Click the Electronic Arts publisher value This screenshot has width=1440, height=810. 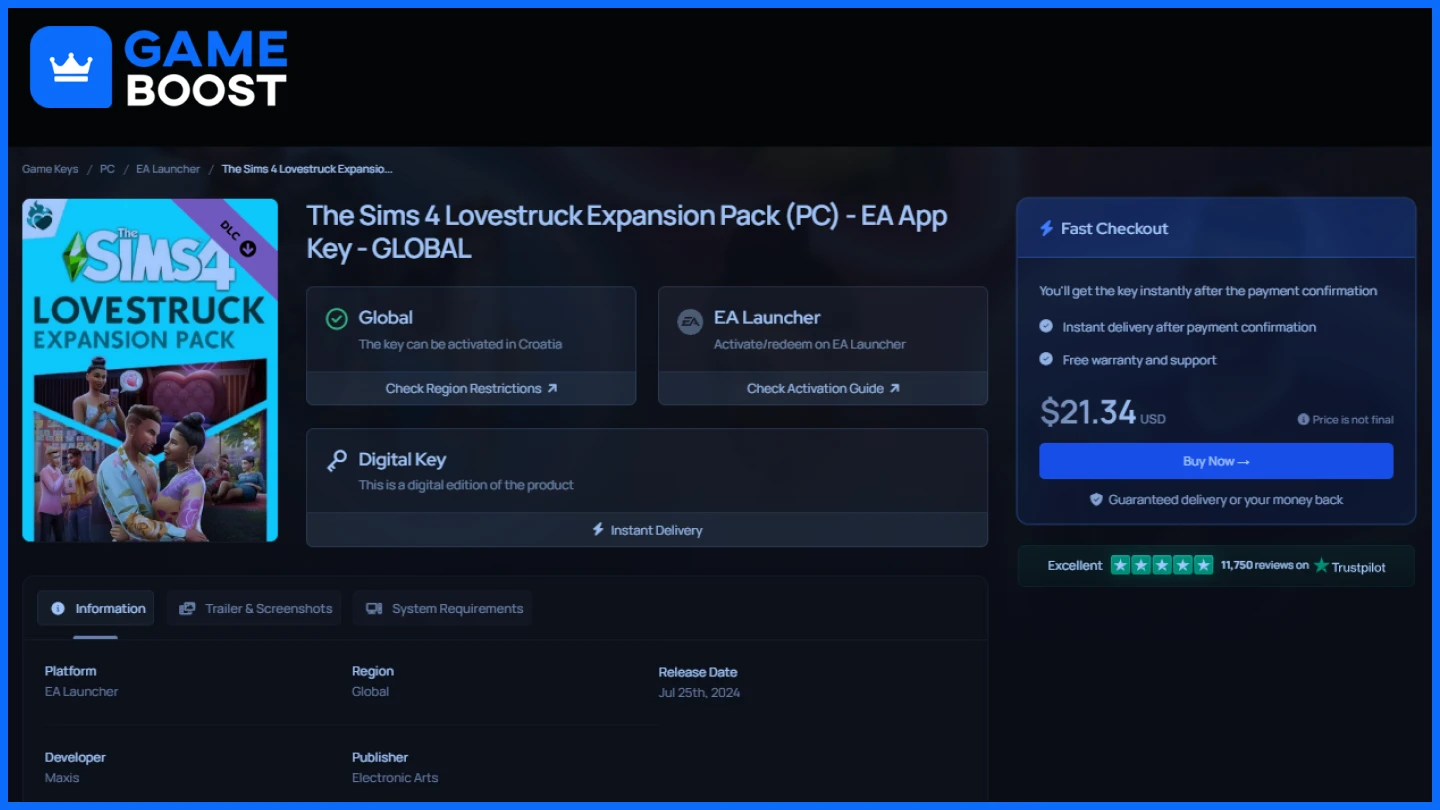coord(395,777)
